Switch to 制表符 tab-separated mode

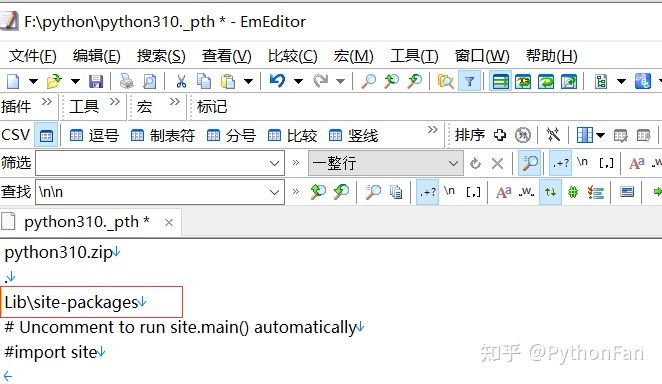pos(163,135)
